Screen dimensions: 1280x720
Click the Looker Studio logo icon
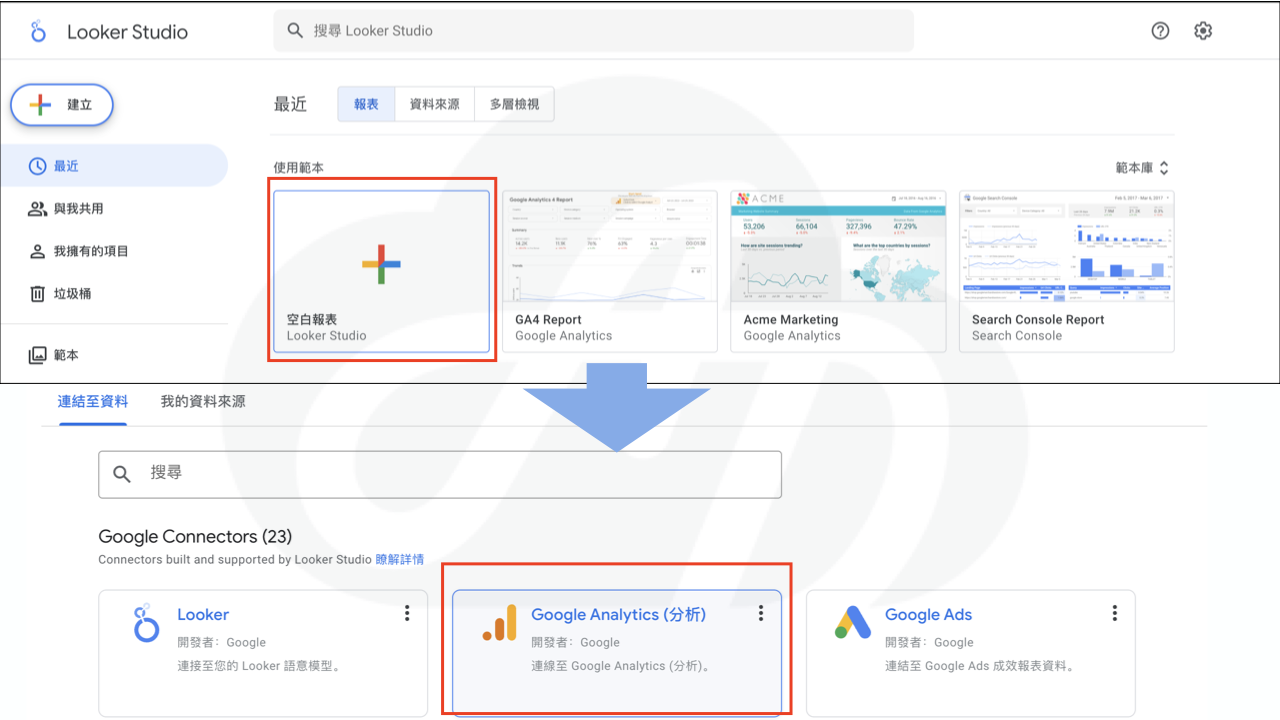coord(38,31)
